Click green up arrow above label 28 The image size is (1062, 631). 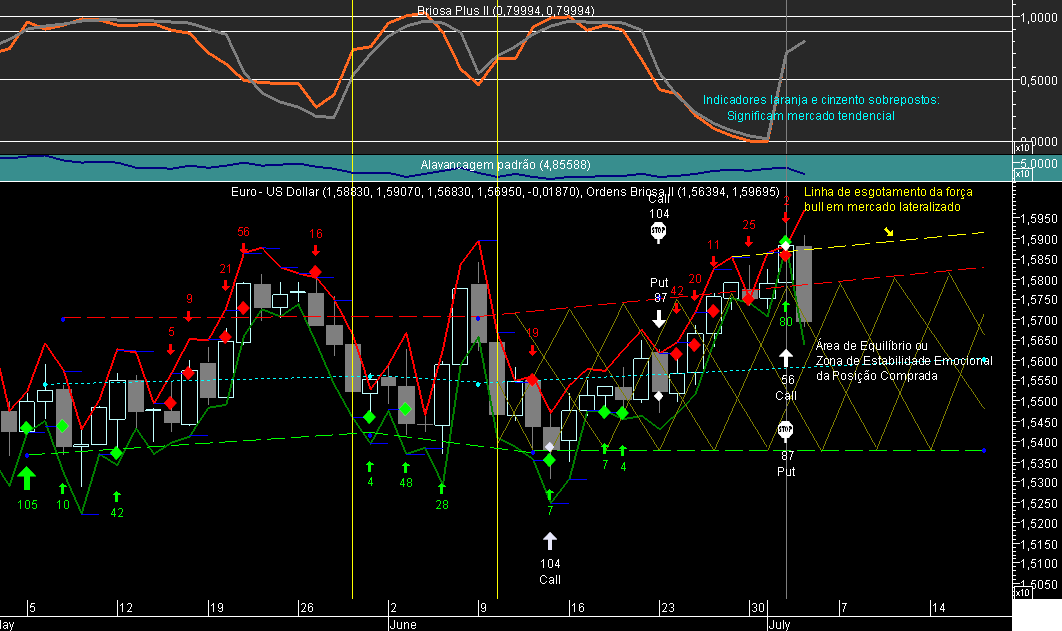[x=442, y=487]
